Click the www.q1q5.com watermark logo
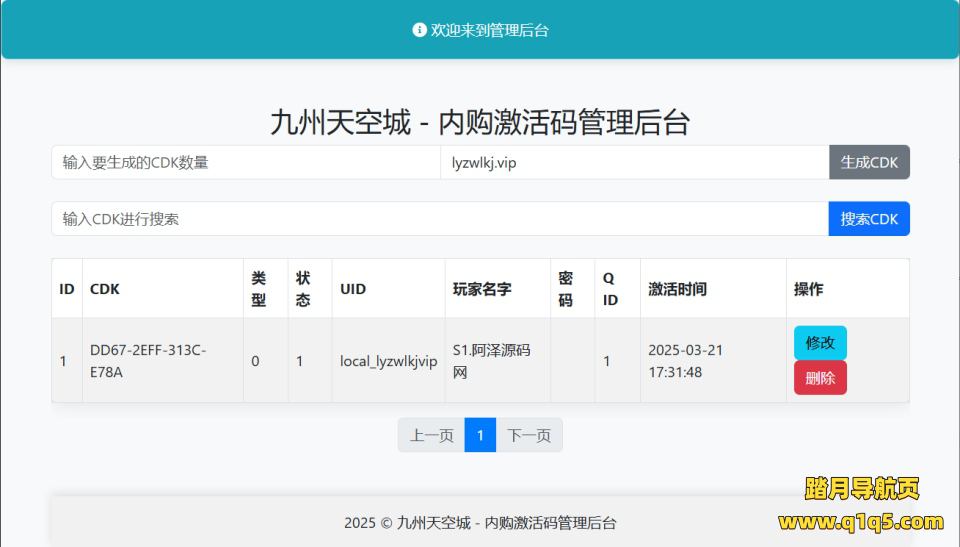 [861, 521]
